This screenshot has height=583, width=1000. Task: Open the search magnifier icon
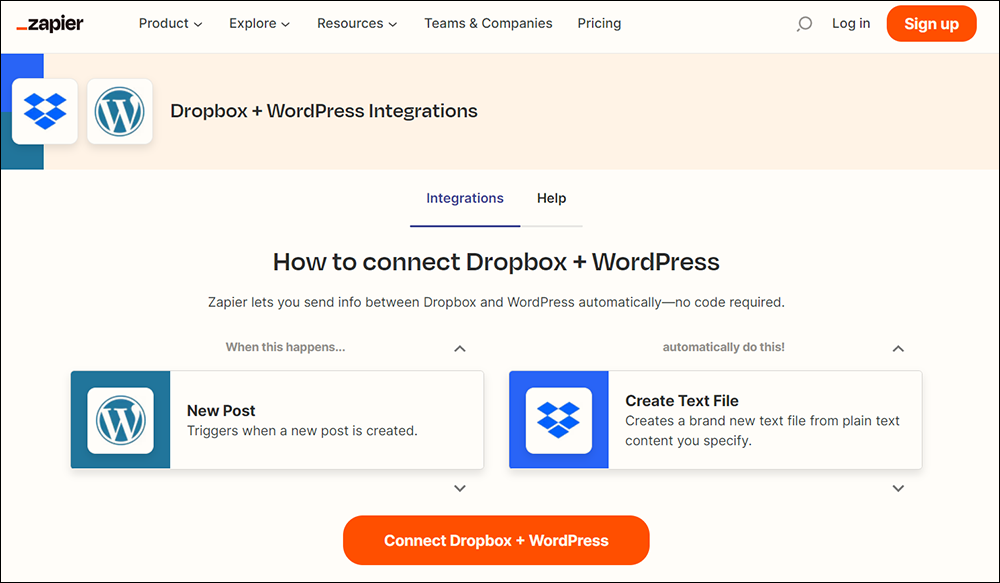coord(804,24)
